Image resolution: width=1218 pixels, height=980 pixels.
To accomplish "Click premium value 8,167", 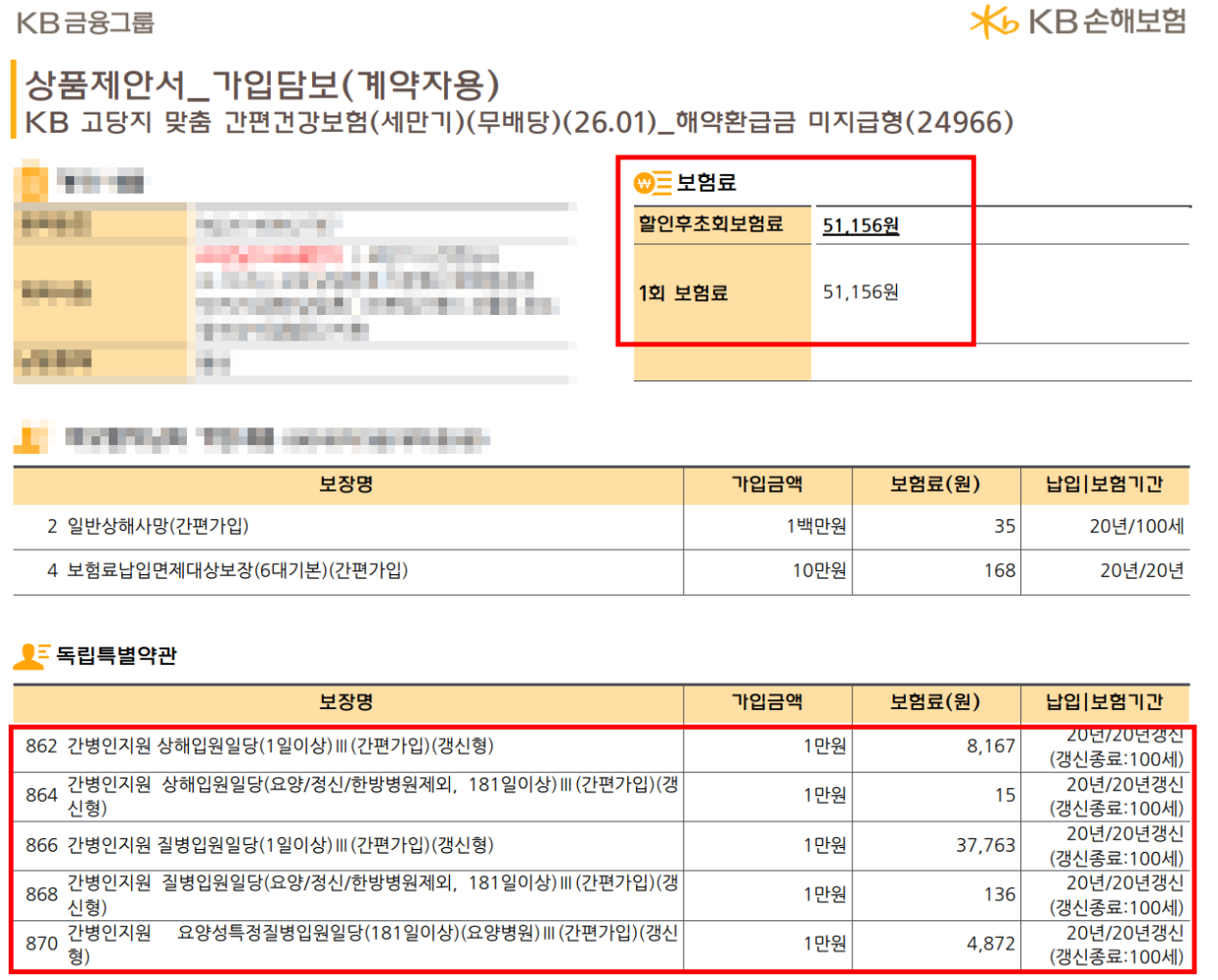I will pos(991,746).
